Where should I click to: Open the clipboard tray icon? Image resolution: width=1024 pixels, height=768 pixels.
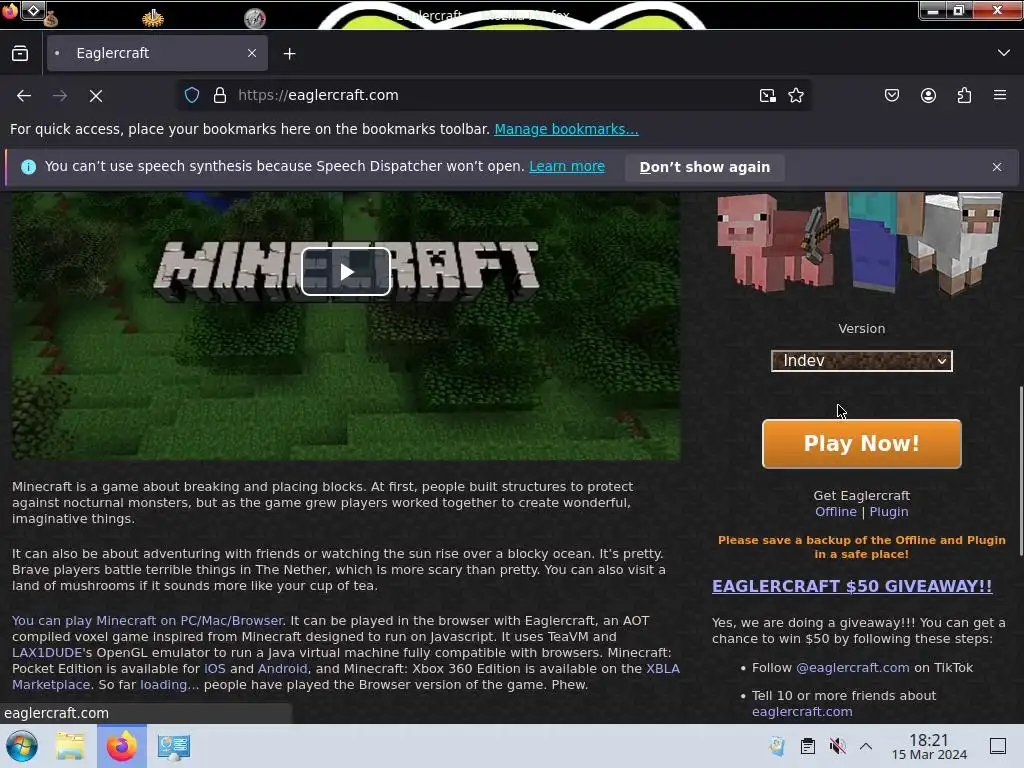(808, 746)
